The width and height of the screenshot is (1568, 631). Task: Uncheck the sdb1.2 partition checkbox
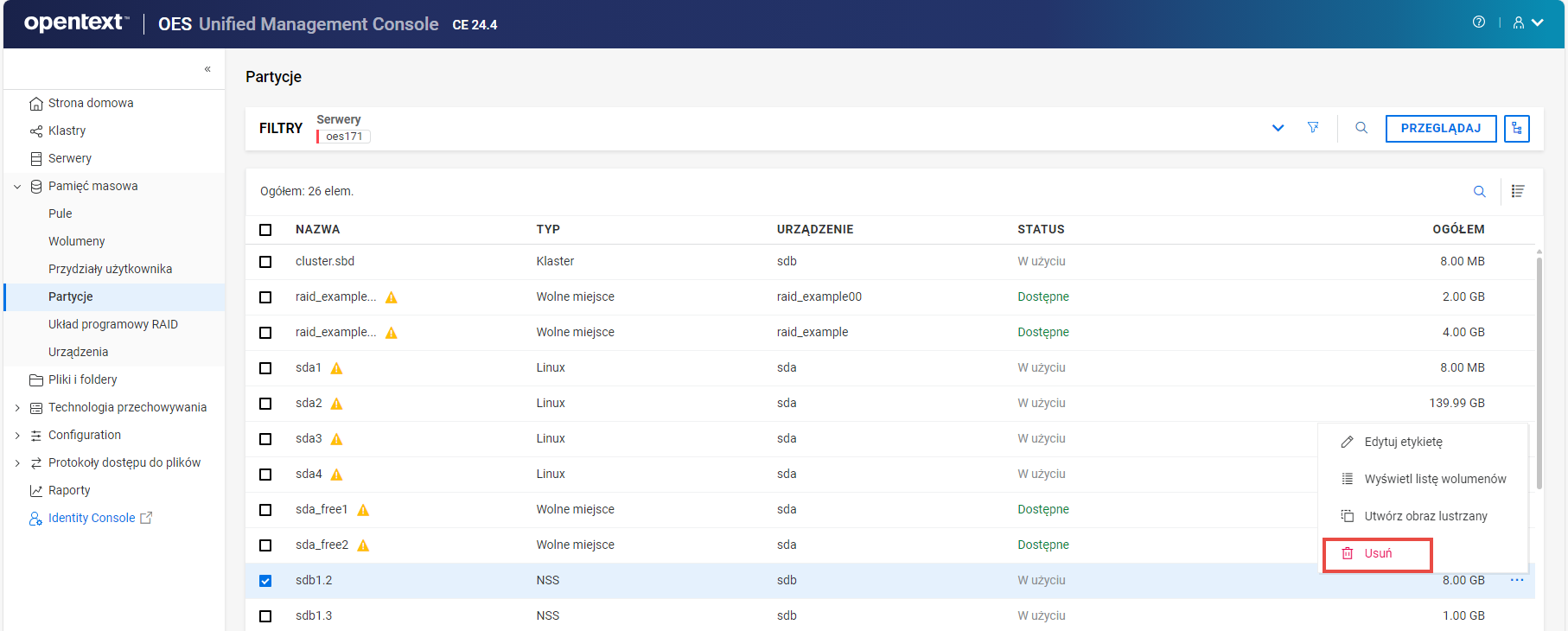[265, 581]
